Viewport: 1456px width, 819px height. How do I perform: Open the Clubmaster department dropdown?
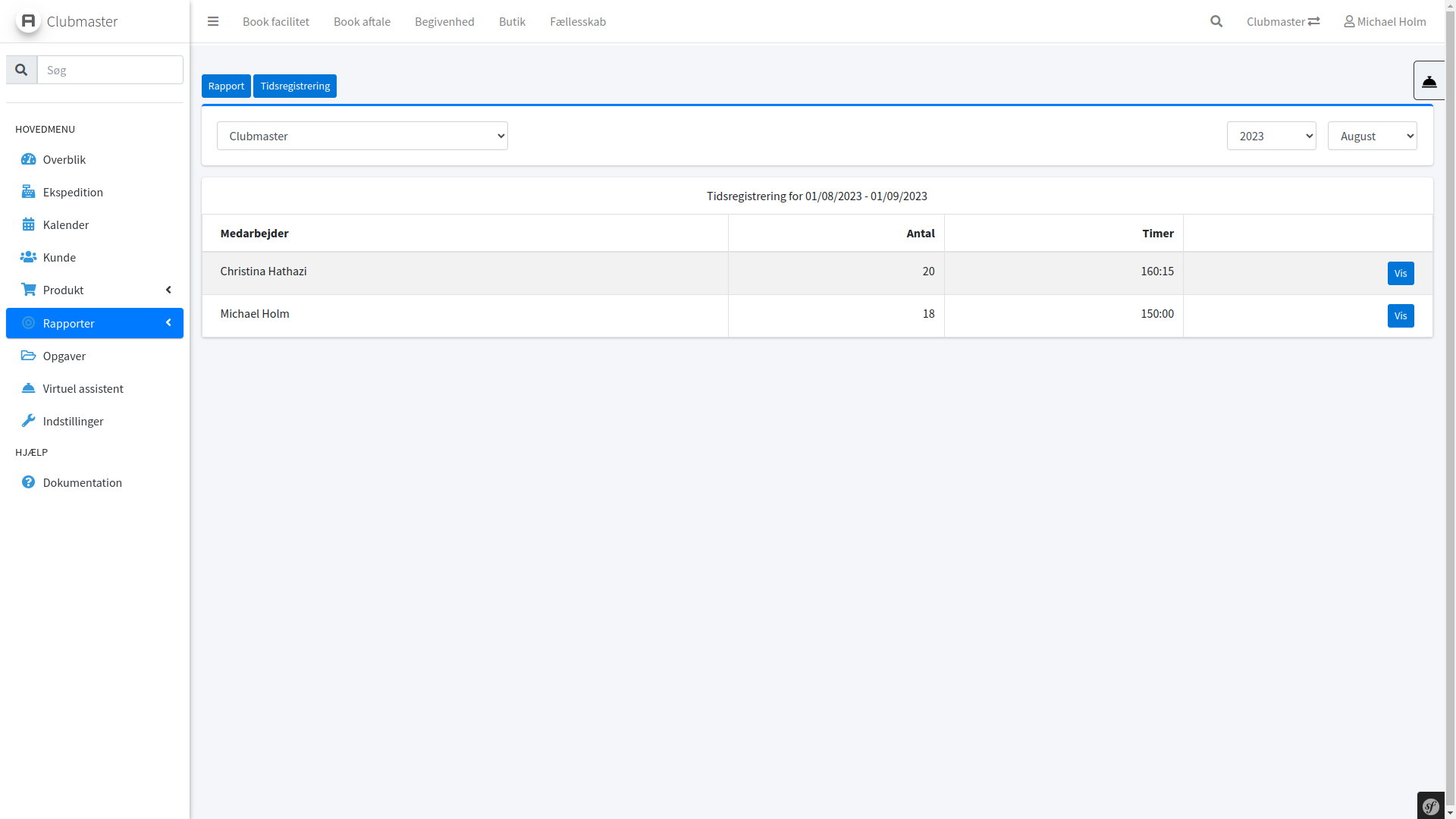[x=362, y=136]
